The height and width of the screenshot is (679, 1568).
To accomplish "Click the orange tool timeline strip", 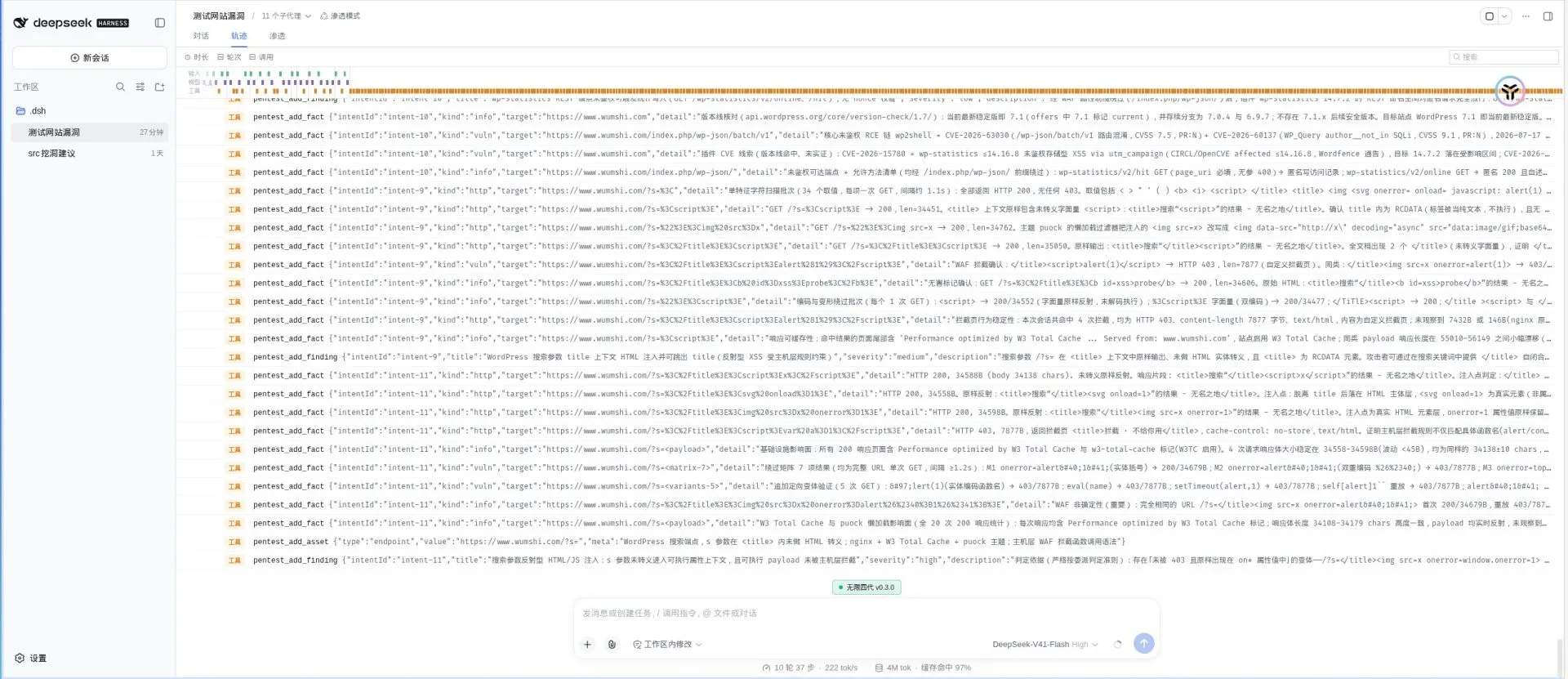I will point(955,91).
